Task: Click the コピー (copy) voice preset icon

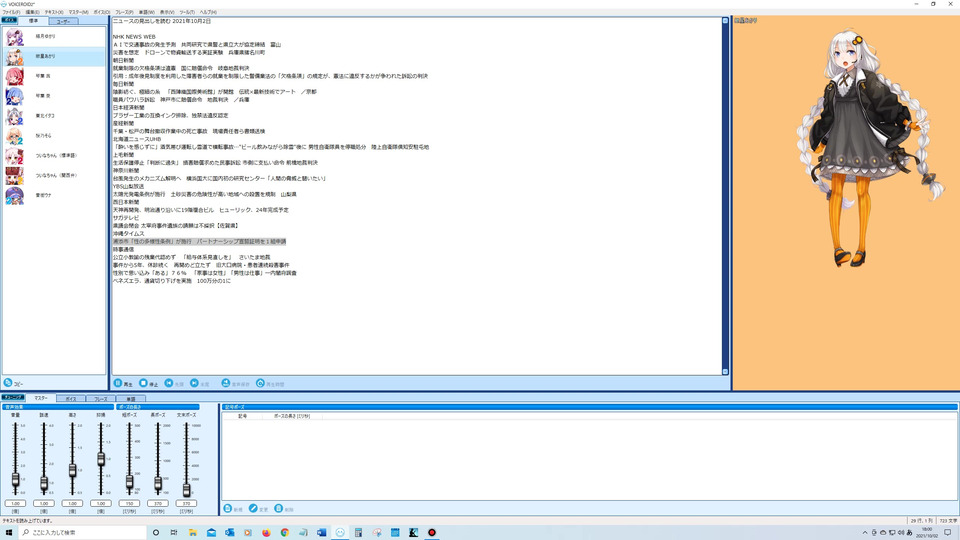Action: [8, 383]
